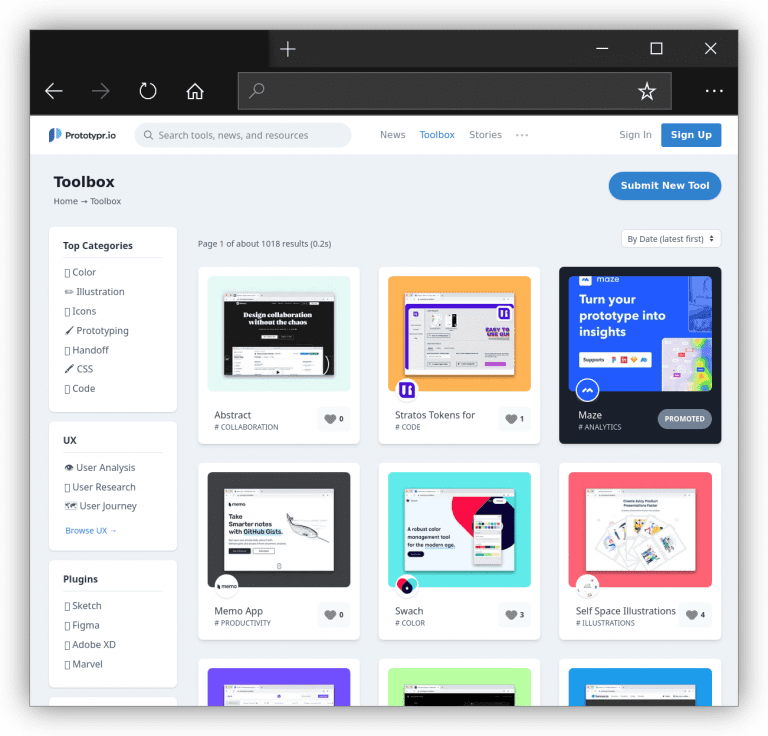
Task: Open the browser three-dot settings menu
Action: tap(714, 91)
